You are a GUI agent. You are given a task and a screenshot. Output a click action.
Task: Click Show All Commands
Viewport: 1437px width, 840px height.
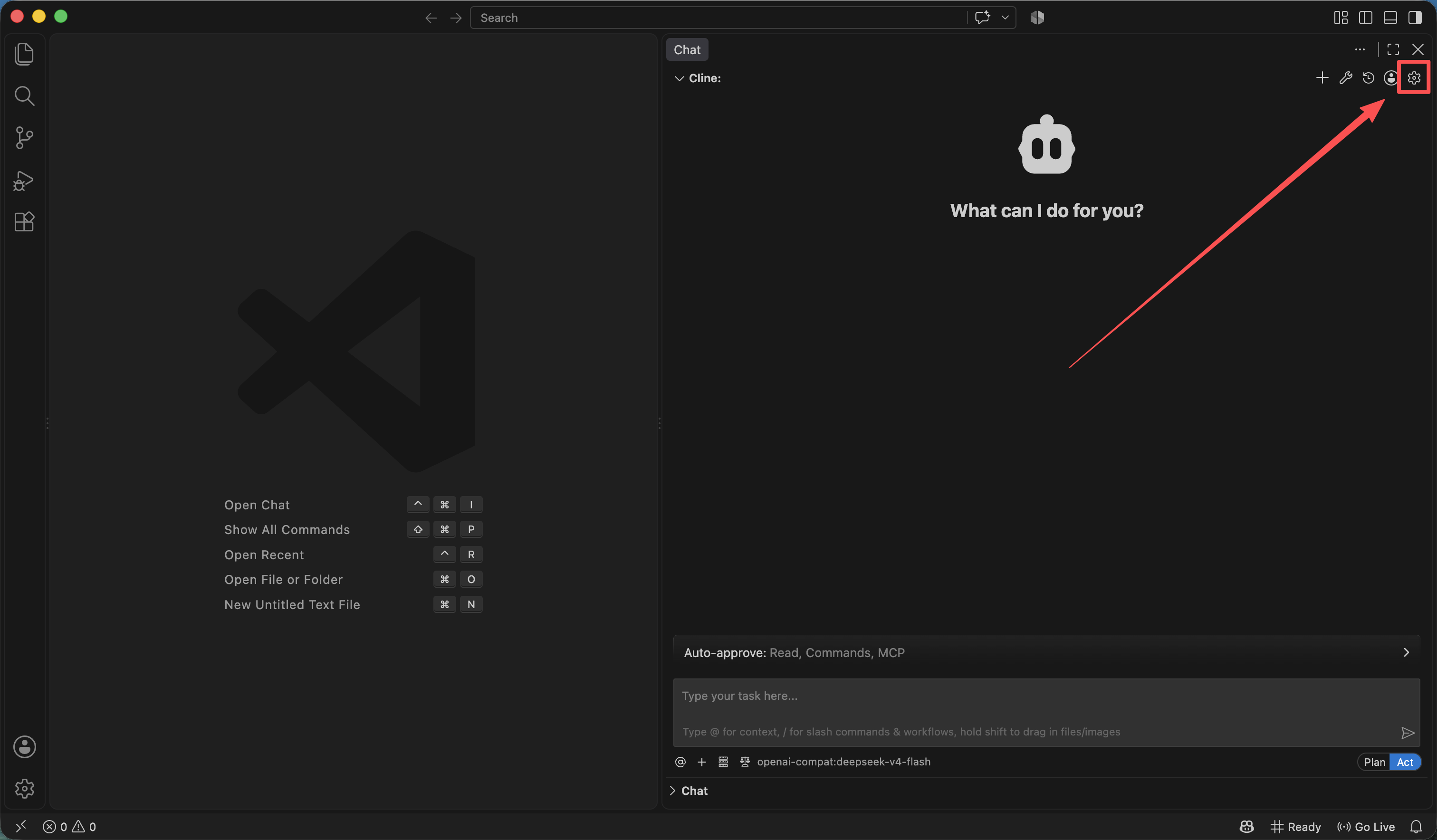[287, 530]
